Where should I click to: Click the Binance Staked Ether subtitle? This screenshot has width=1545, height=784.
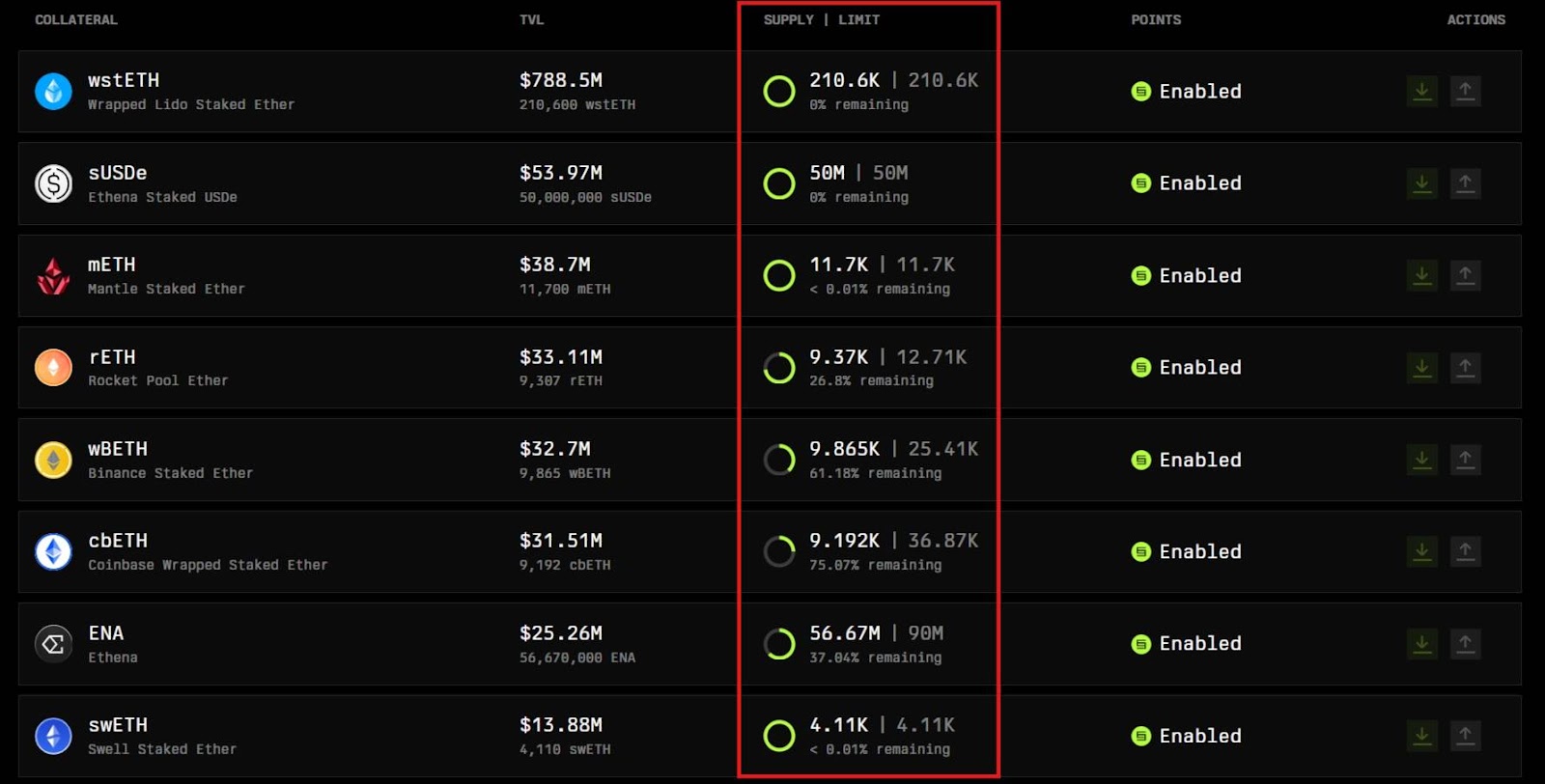[171, 473]
